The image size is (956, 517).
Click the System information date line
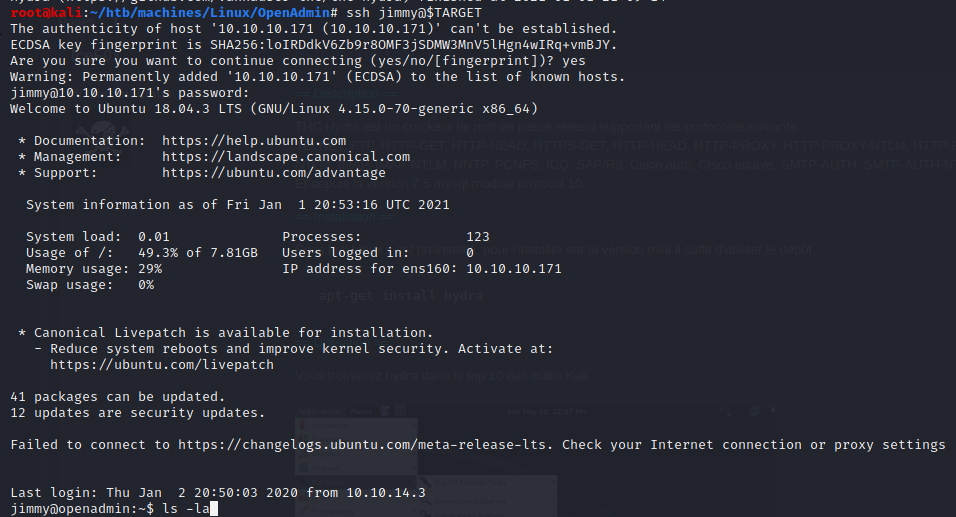pyautogui.click(x=238, y=205)
